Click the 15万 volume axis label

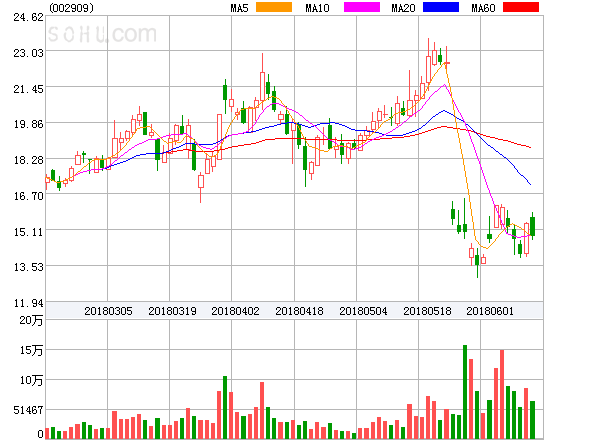(31, 350)
